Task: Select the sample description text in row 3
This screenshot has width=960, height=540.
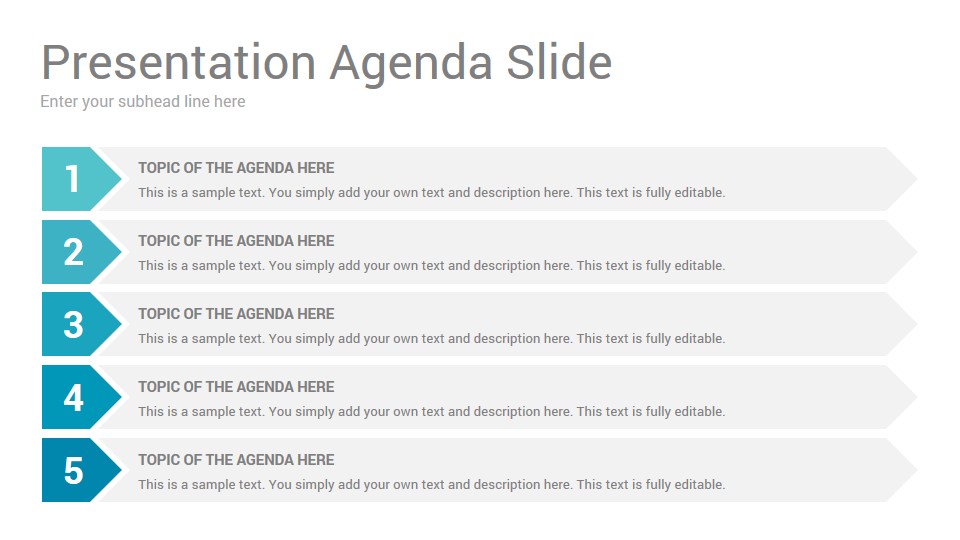Action: coord(432,339)
